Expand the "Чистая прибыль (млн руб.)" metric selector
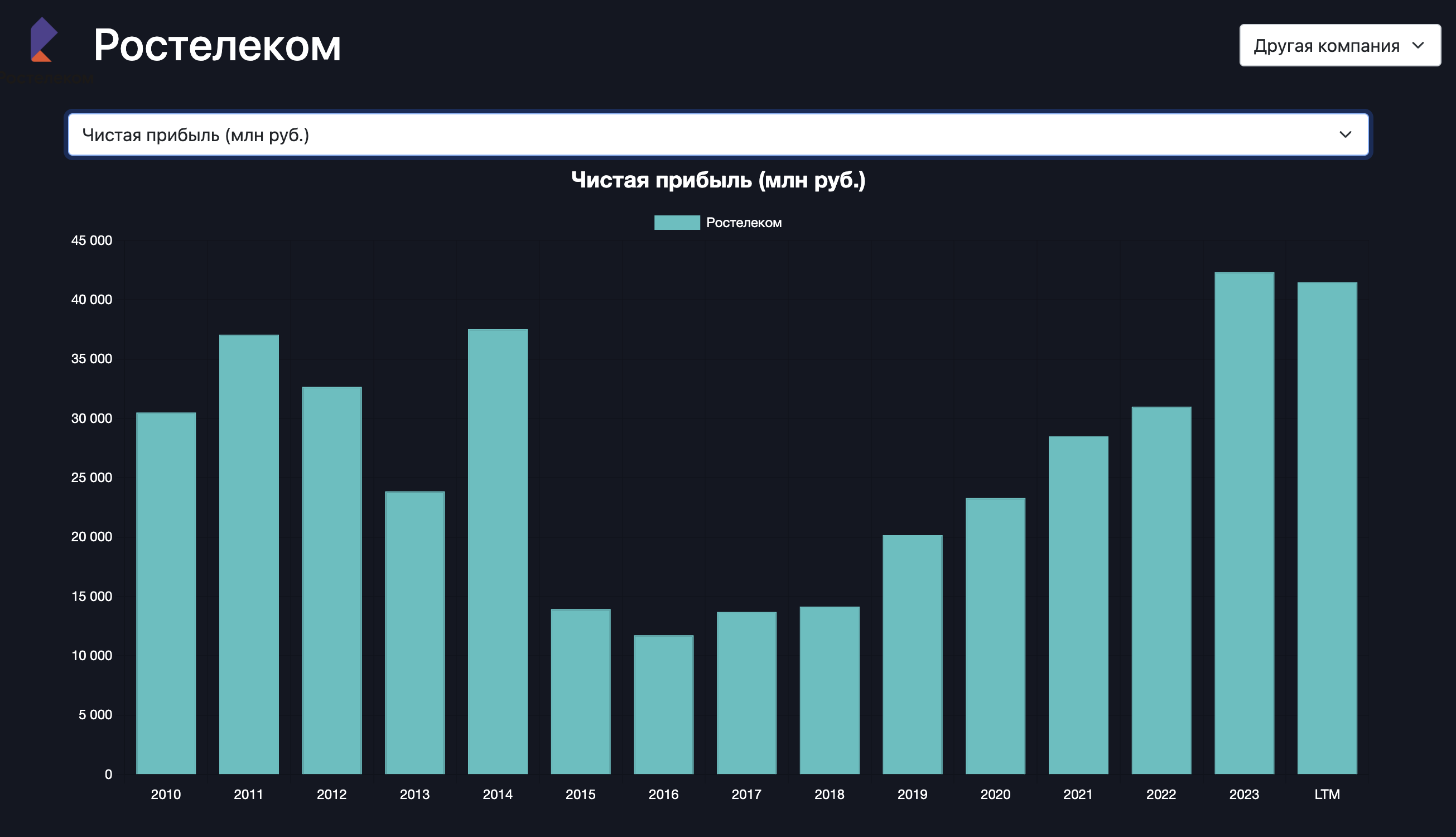The image size is (1456, 837). pos(717,134)
